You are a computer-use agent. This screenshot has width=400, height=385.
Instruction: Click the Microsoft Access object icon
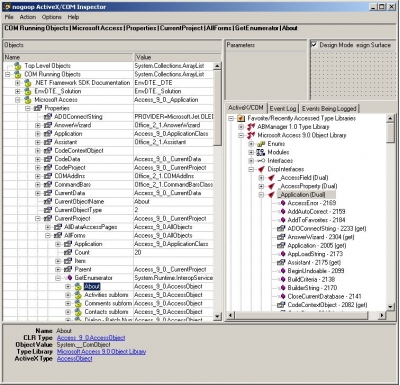click(28, 100)
